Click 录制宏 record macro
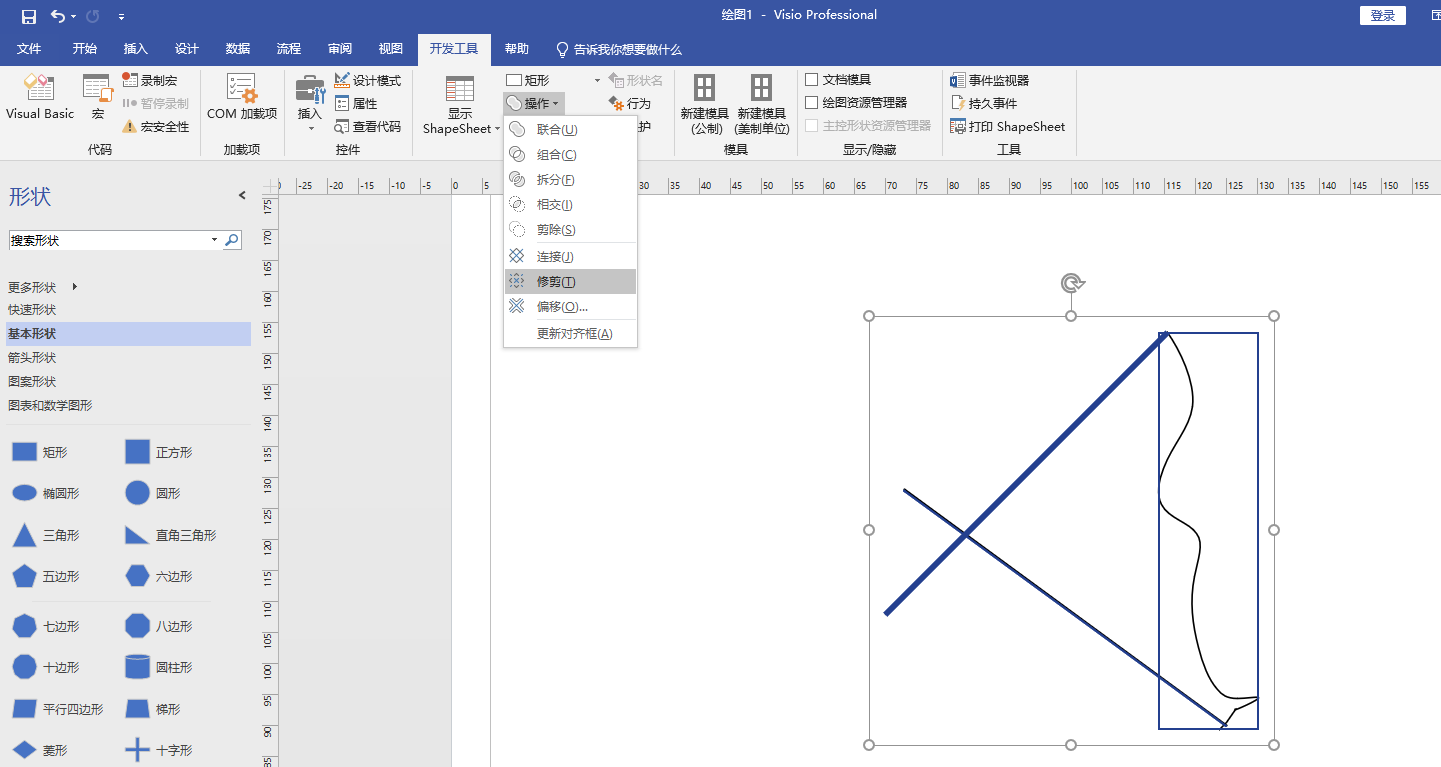 [x=150, y=80]
